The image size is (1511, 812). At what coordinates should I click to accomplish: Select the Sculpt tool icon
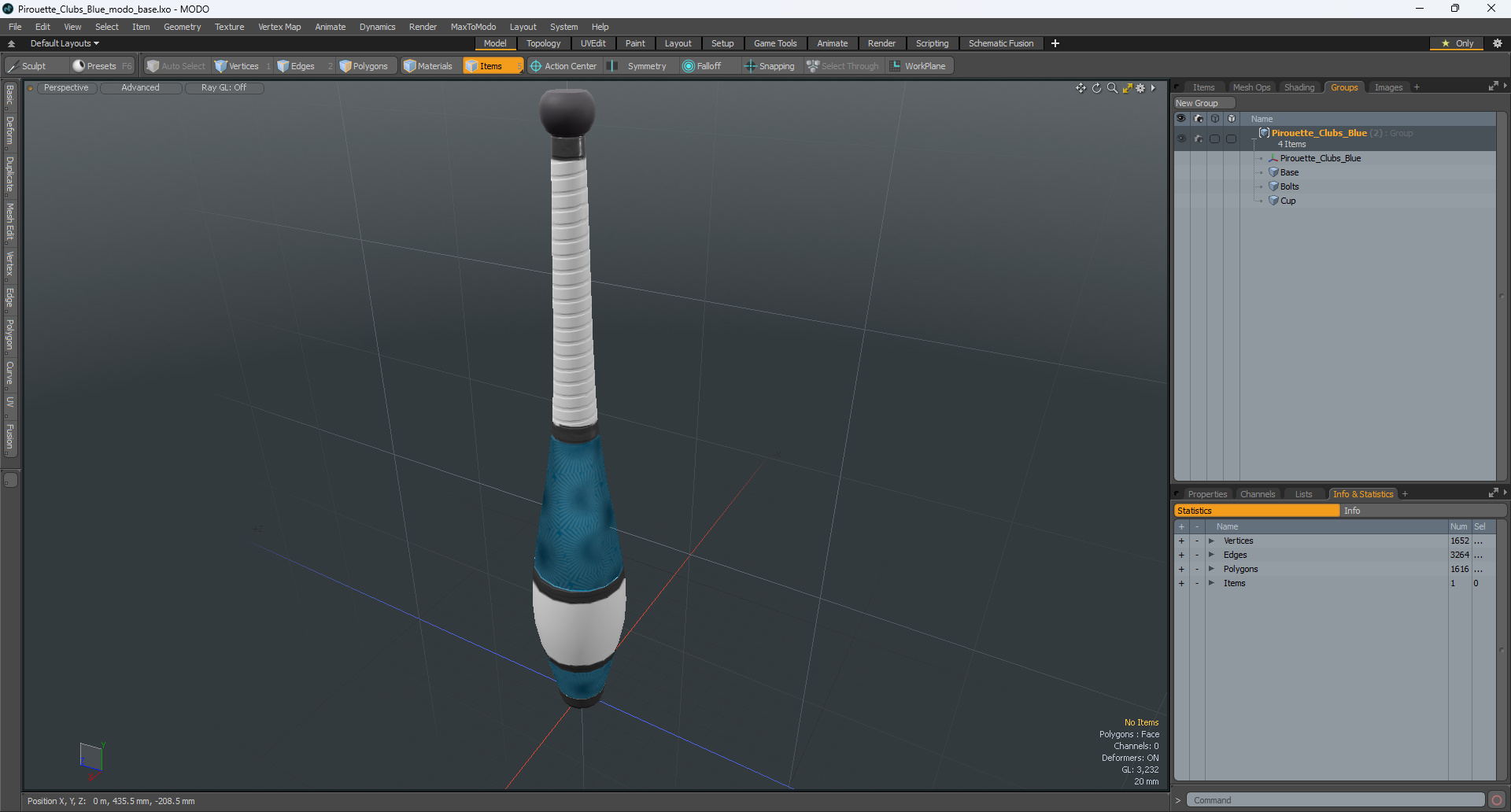[x=13, y=66]
